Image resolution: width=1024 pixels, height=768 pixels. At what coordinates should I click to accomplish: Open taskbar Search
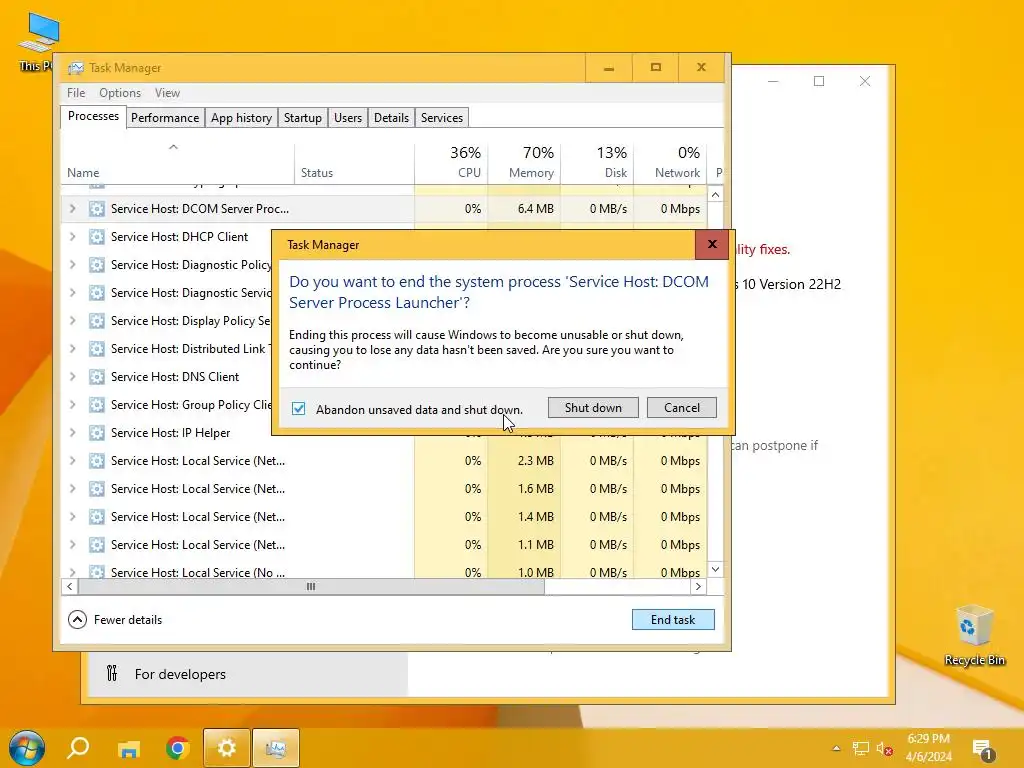(x=78, y=747)
